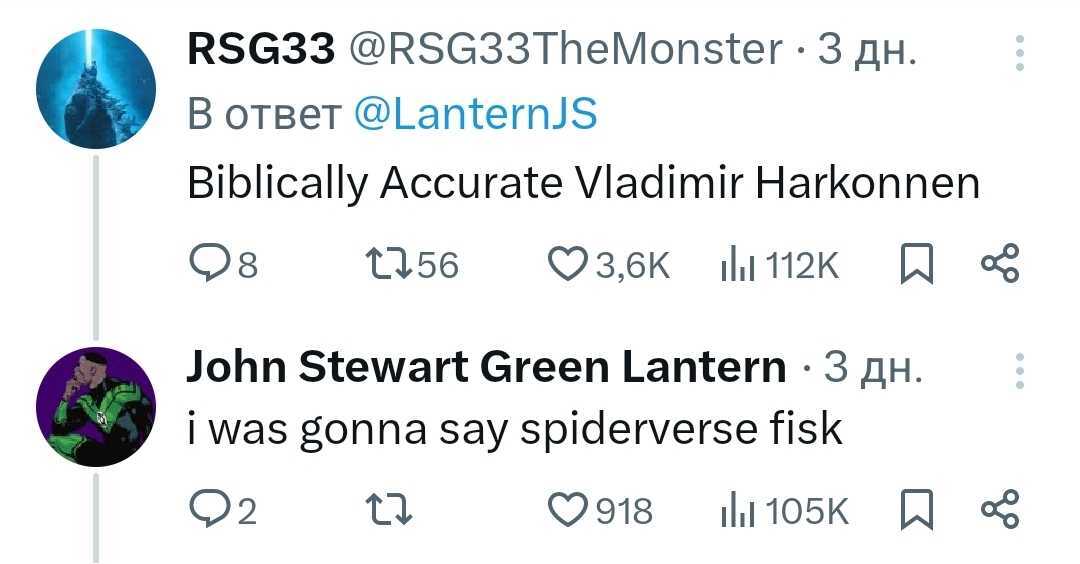Open RSG33's Godzilla profile picture
The width and height of the screenshot is (1080, 564).
coord(96,89)
